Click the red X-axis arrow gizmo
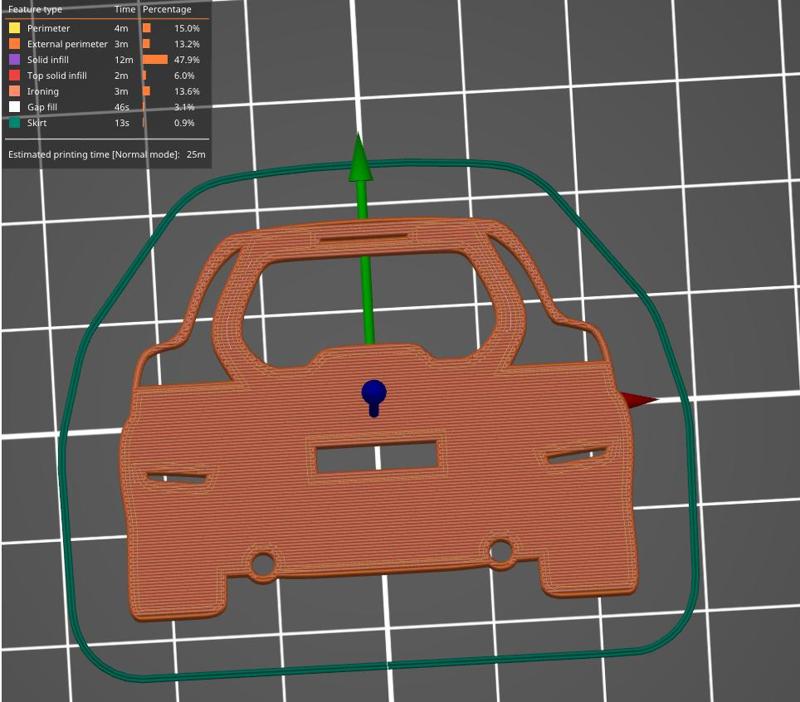 [x=638, y=399]
